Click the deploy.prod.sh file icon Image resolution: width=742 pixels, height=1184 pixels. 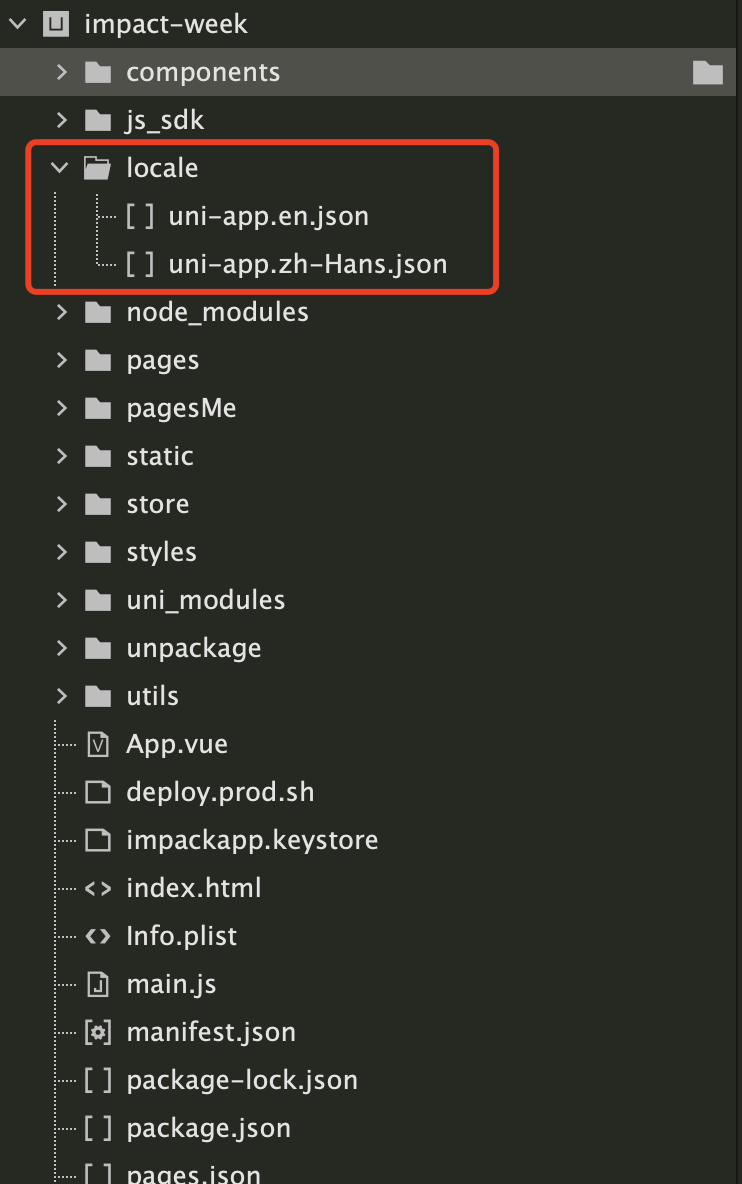[98, 792]
